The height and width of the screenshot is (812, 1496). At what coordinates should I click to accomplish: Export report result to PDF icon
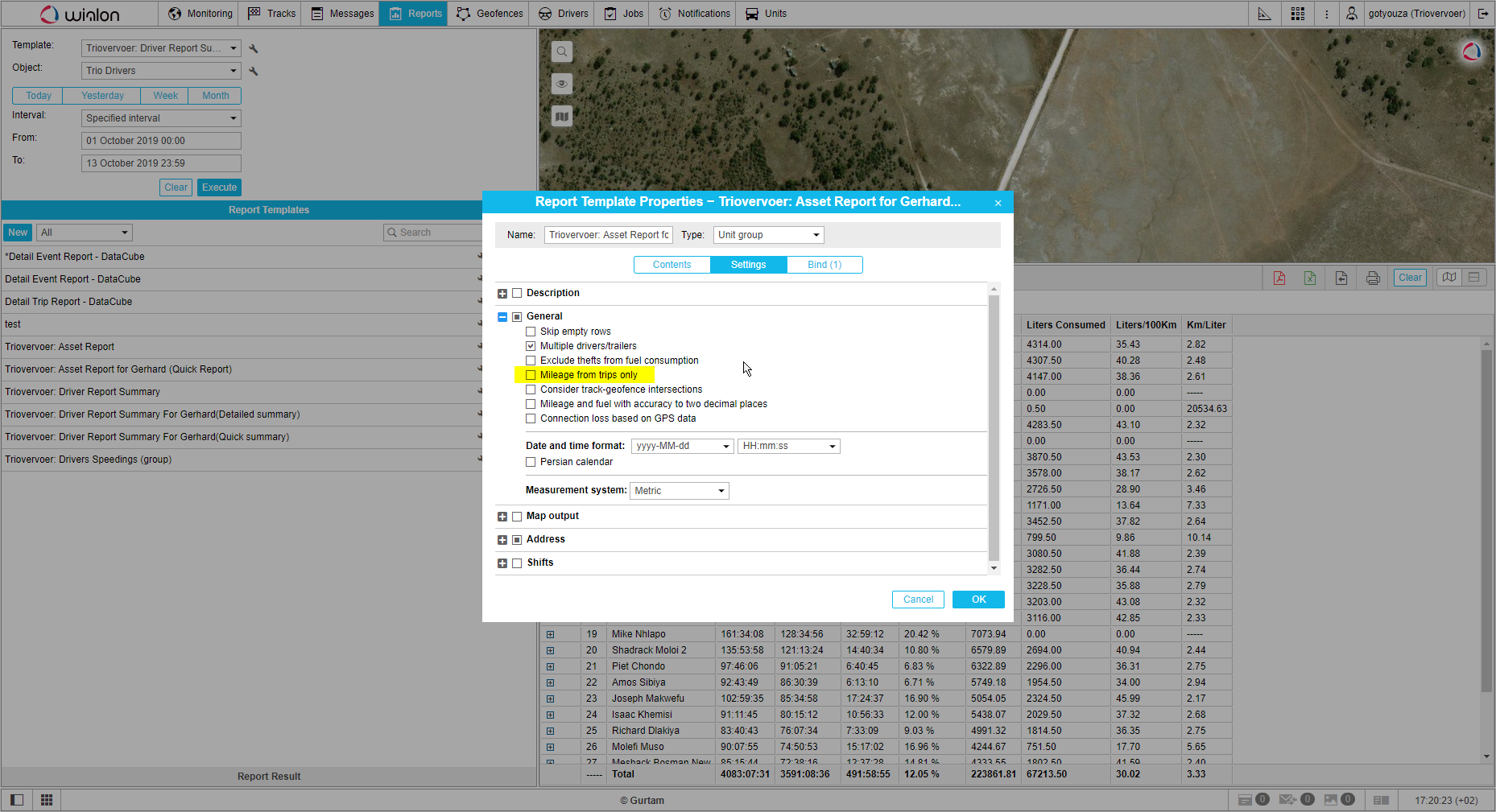[x=1279, y=278]
